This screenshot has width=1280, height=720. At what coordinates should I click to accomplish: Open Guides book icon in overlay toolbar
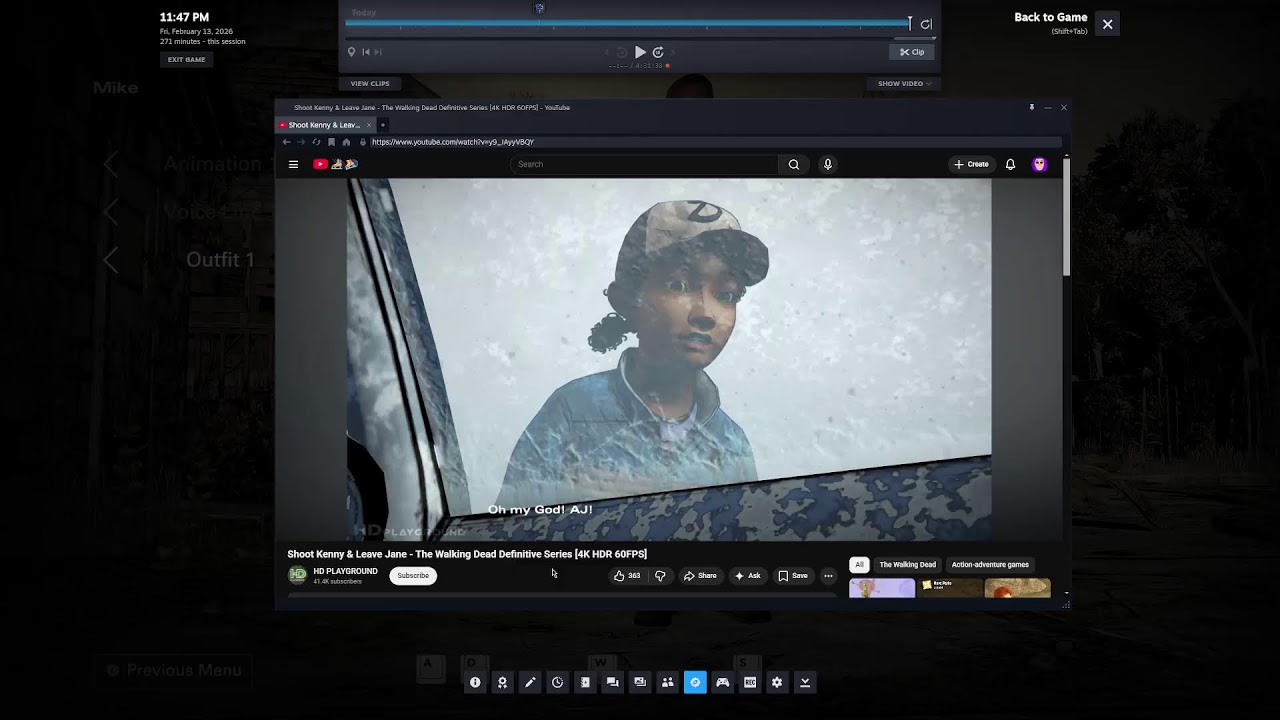pyautogui.click(x=585, y=682)
